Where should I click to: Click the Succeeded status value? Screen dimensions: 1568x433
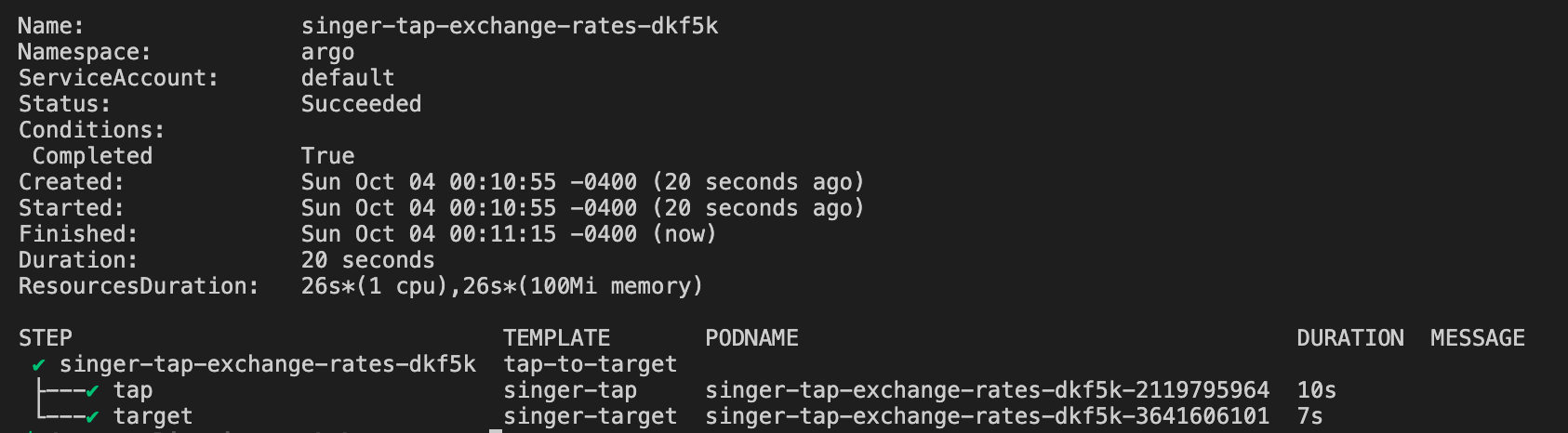click(361, 104)
